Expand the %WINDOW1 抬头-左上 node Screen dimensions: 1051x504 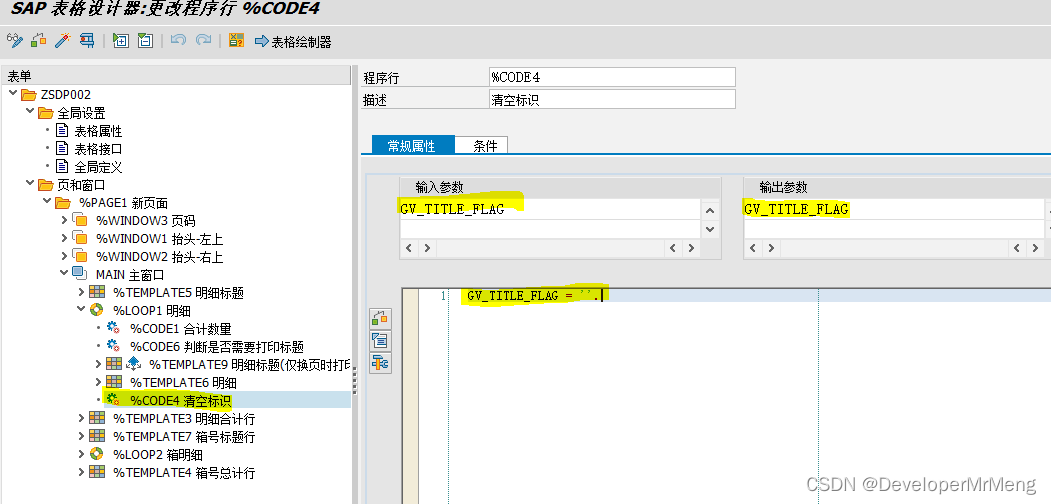pyautogui.click(x=64, y=238)
